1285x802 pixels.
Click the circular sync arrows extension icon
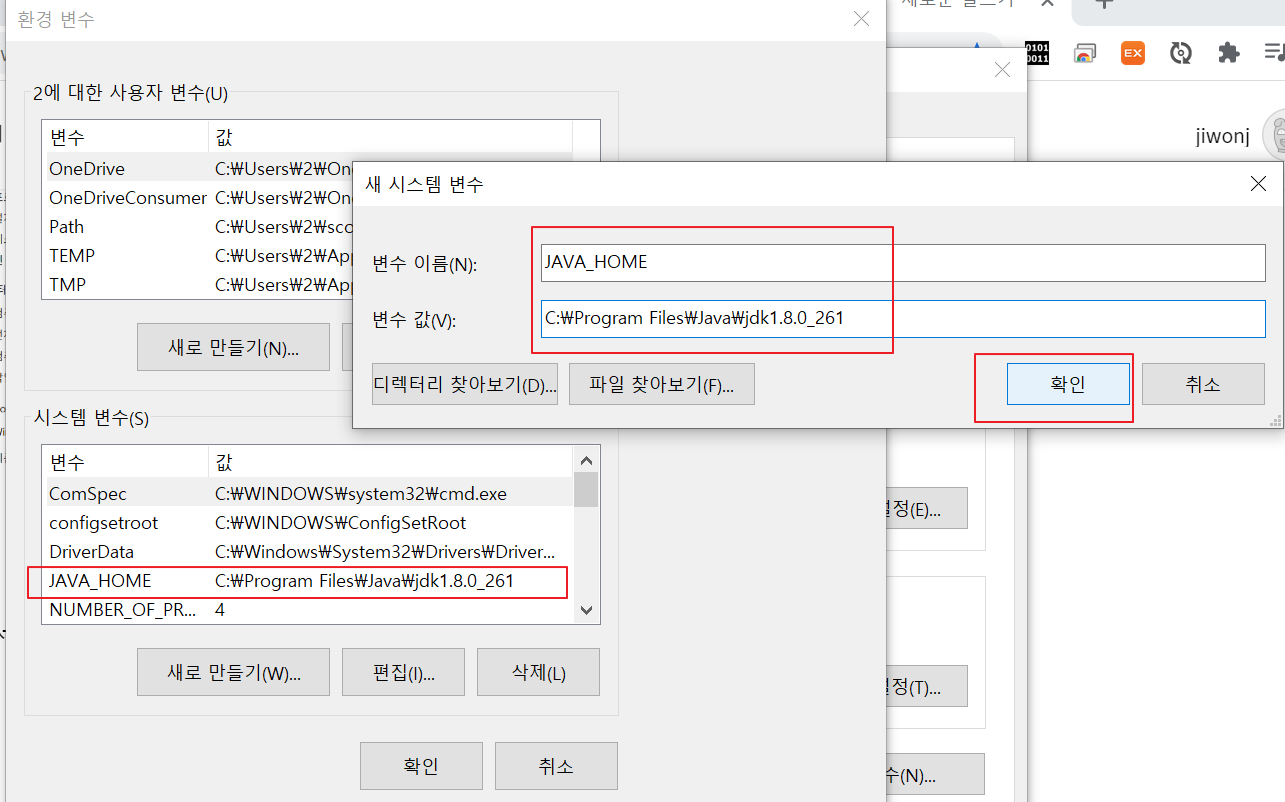coord(1181,53)
